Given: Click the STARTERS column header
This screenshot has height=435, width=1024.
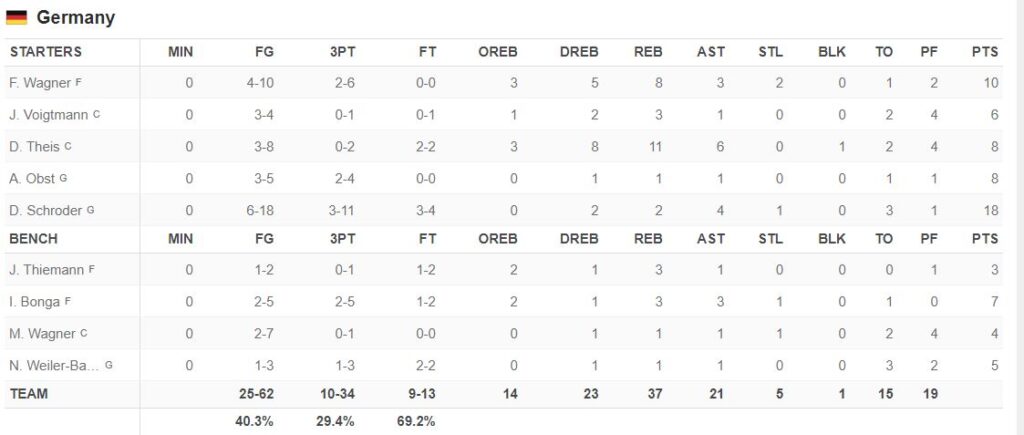Looking at the screenshot, I should pyautogui.click(x=46, y=52).
